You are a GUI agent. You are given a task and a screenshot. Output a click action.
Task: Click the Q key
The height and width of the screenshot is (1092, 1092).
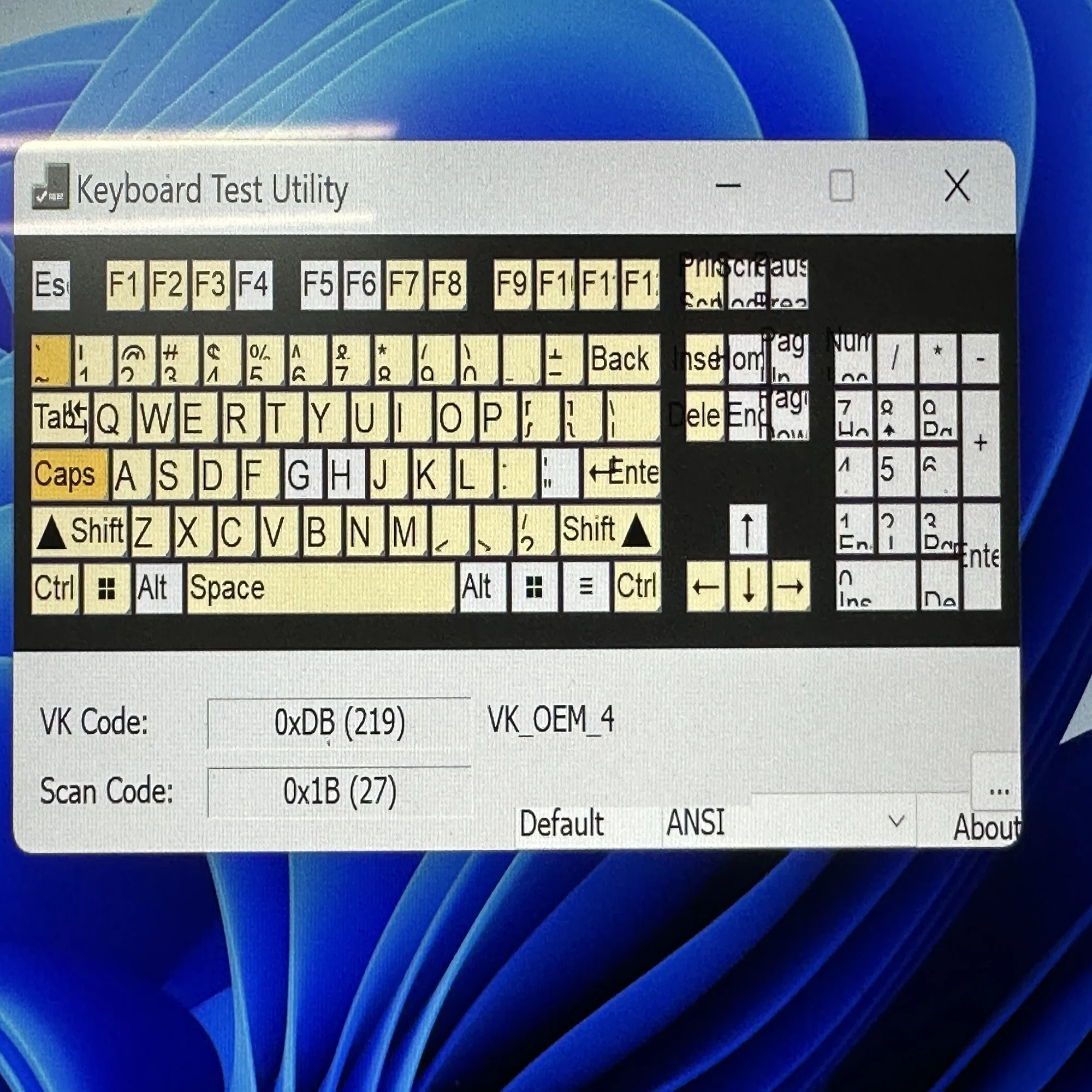[x=112, y=417]
